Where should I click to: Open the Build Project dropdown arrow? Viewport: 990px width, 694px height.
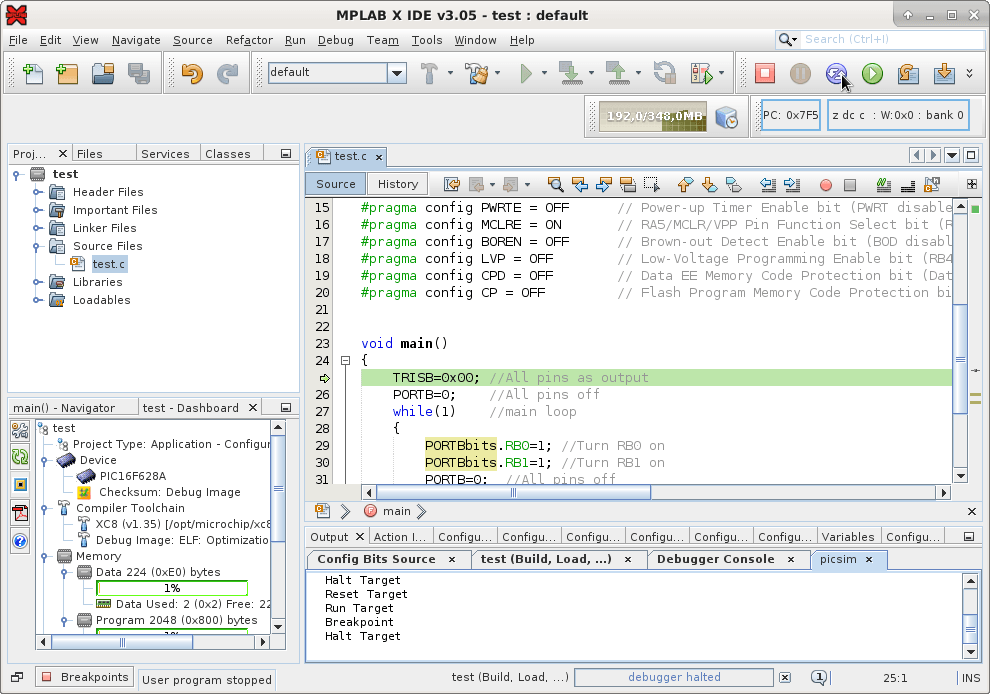[x=450, y=73]
